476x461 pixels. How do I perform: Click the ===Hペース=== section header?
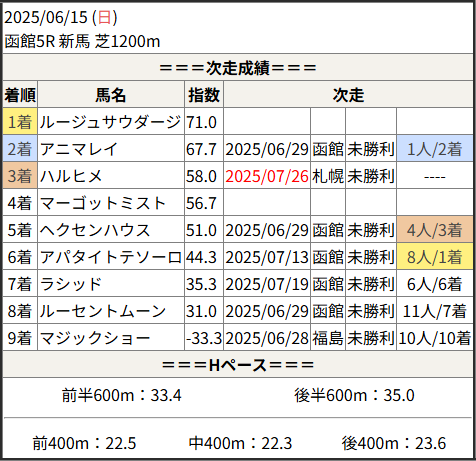[x=238, y=365]
